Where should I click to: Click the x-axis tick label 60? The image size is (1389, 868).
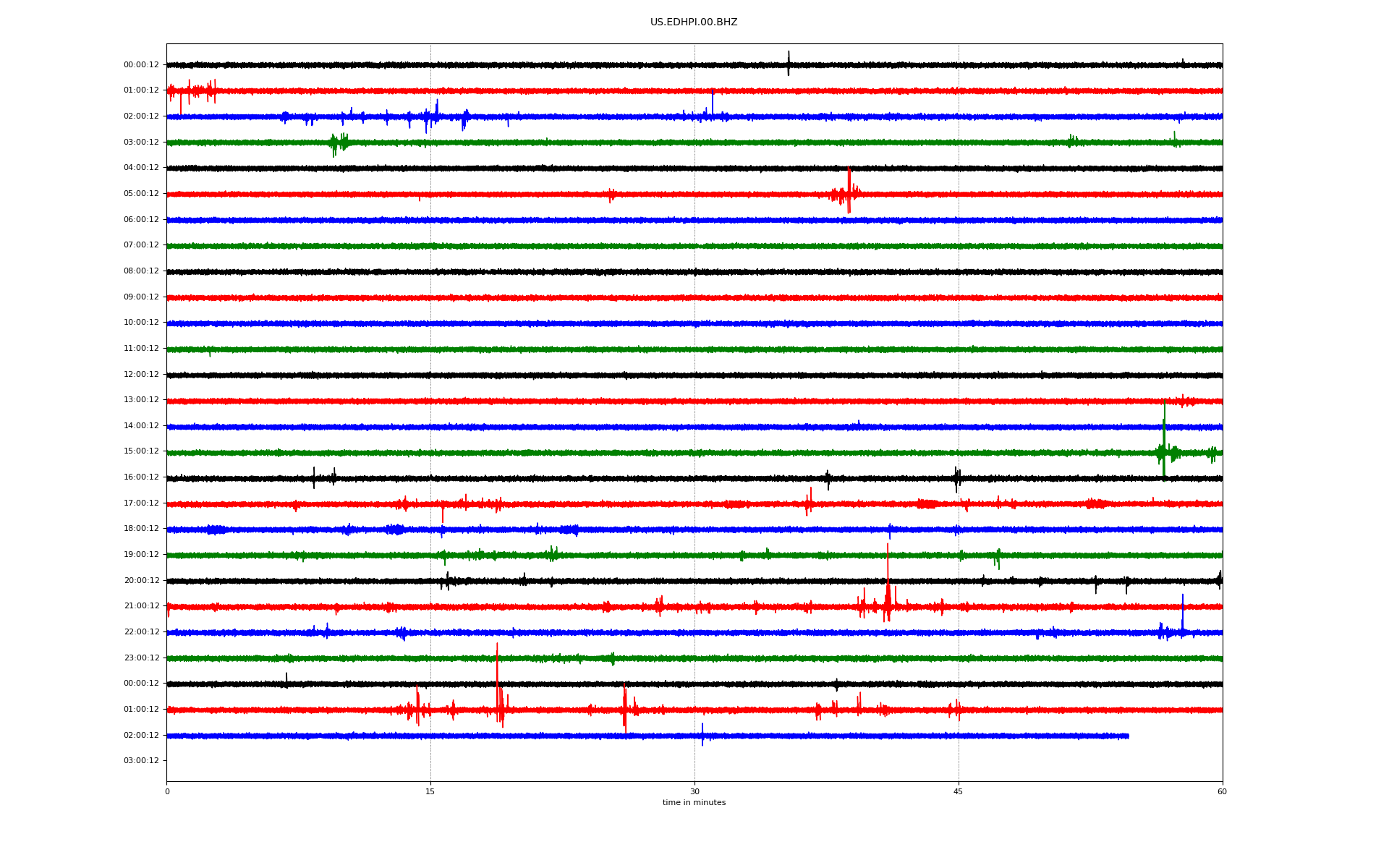coord(1222,792)
